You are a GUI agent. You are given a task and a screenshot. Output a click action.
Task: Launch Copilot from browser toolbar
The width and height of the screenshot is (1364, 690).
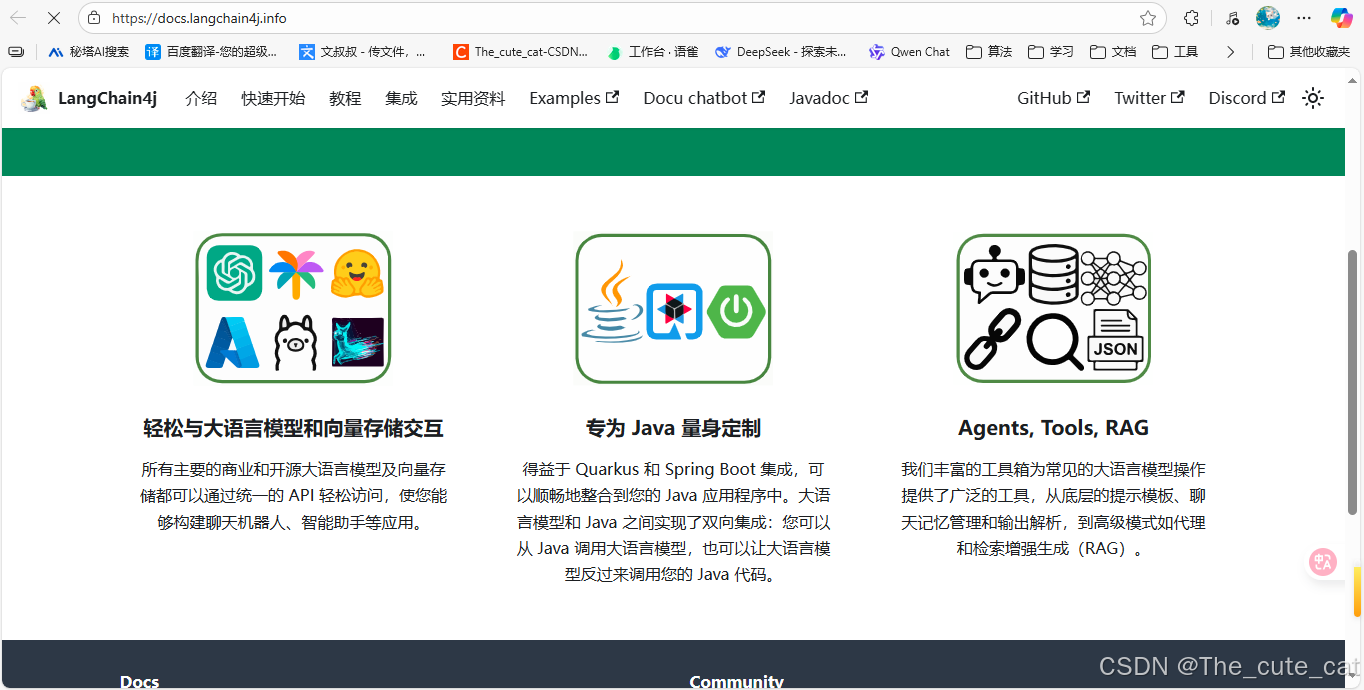(x=1341, y=18)
